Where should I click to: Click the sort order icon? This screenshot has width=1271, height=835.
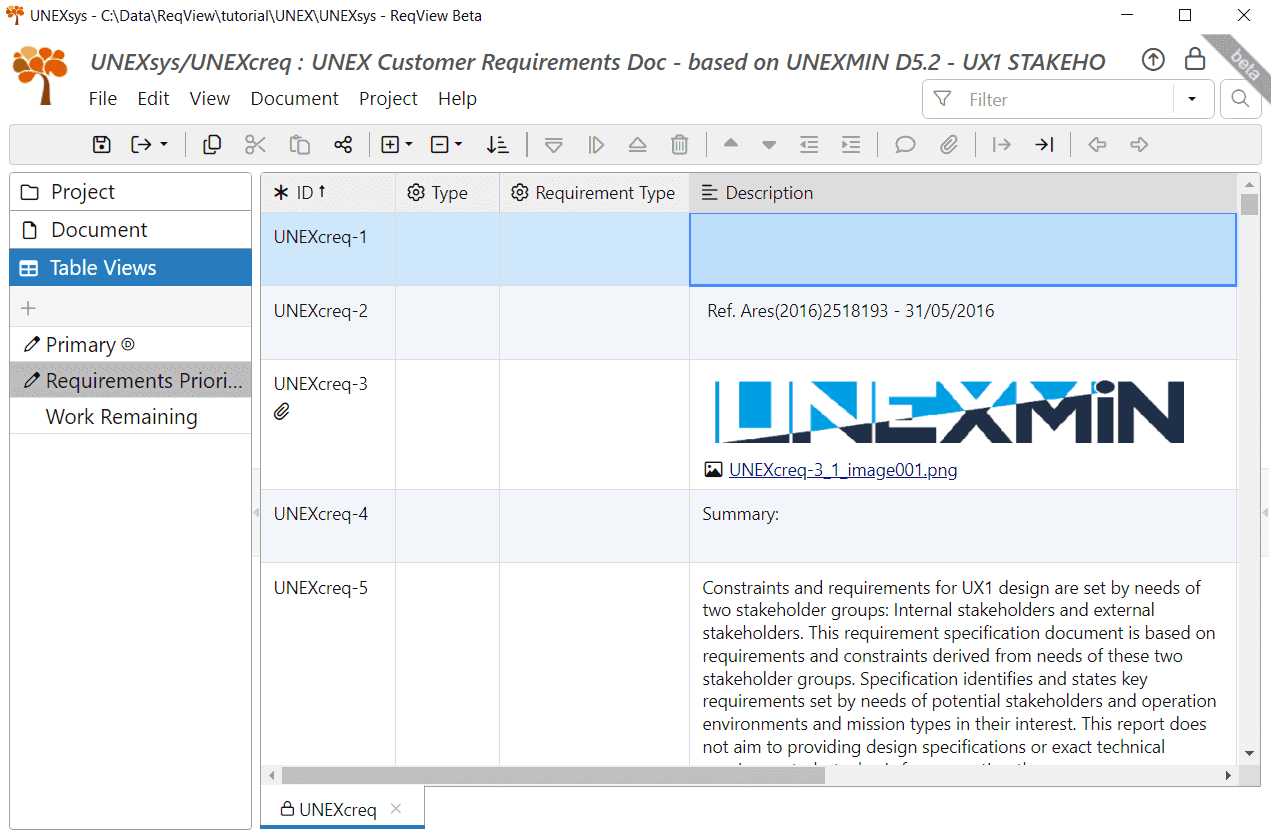497,145
